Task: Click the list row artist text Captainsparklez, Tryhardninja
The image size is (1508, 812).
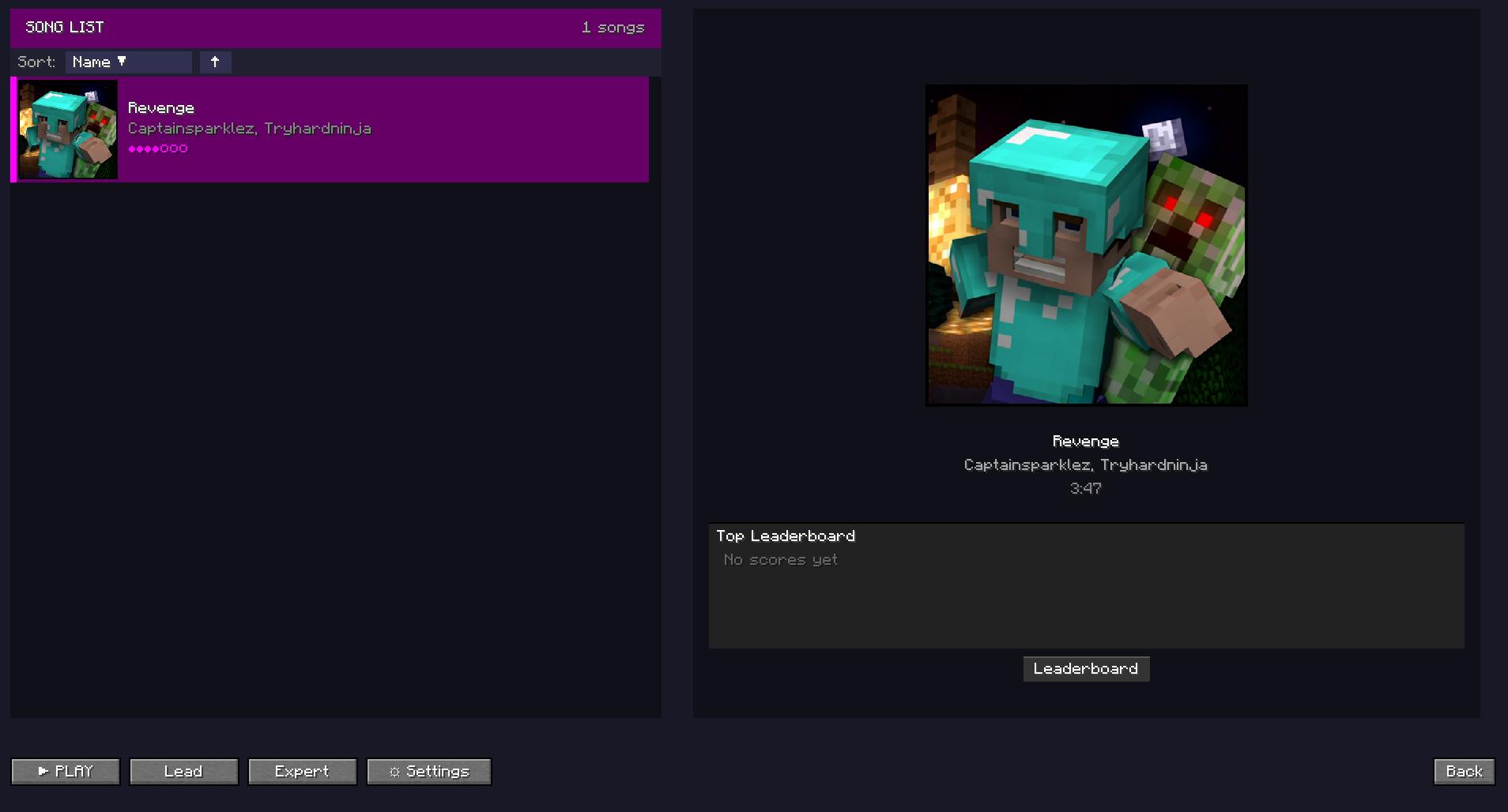Action: [250, 128]
